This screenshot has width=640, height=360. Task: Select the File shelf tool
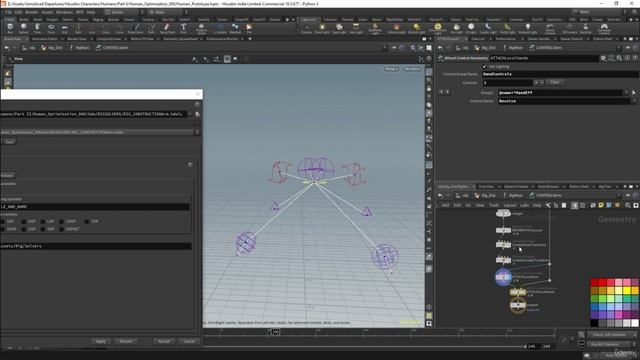pos(249,28)
